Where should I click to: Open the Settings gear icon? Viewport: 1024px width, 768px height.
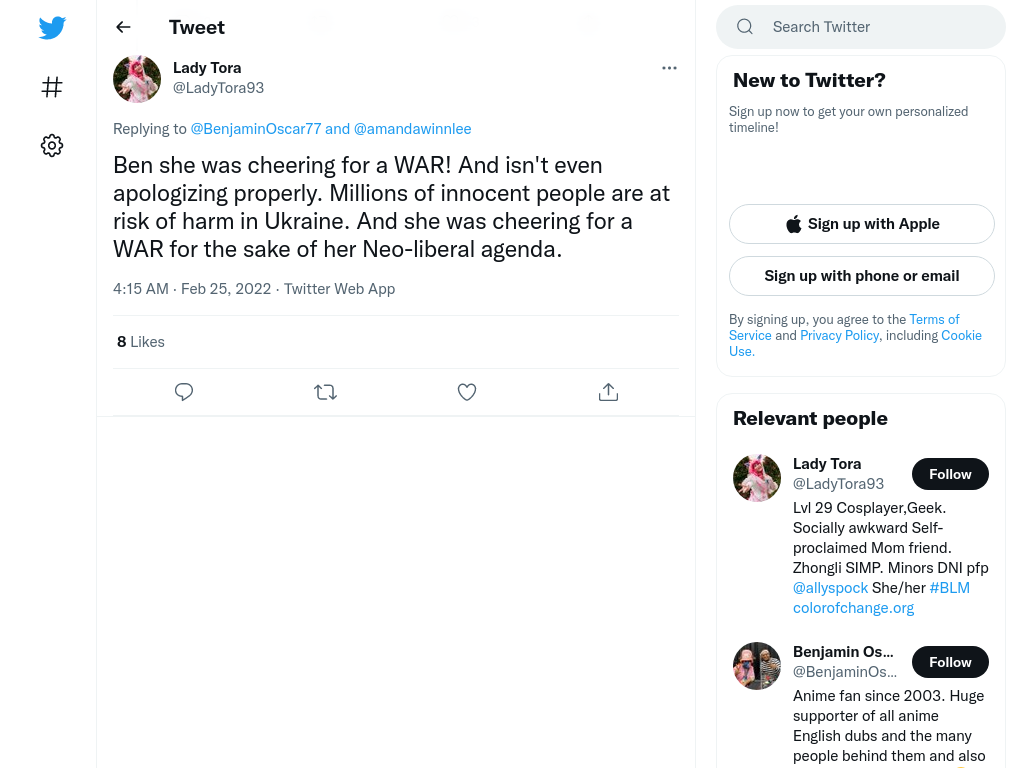tap(52, 145)
